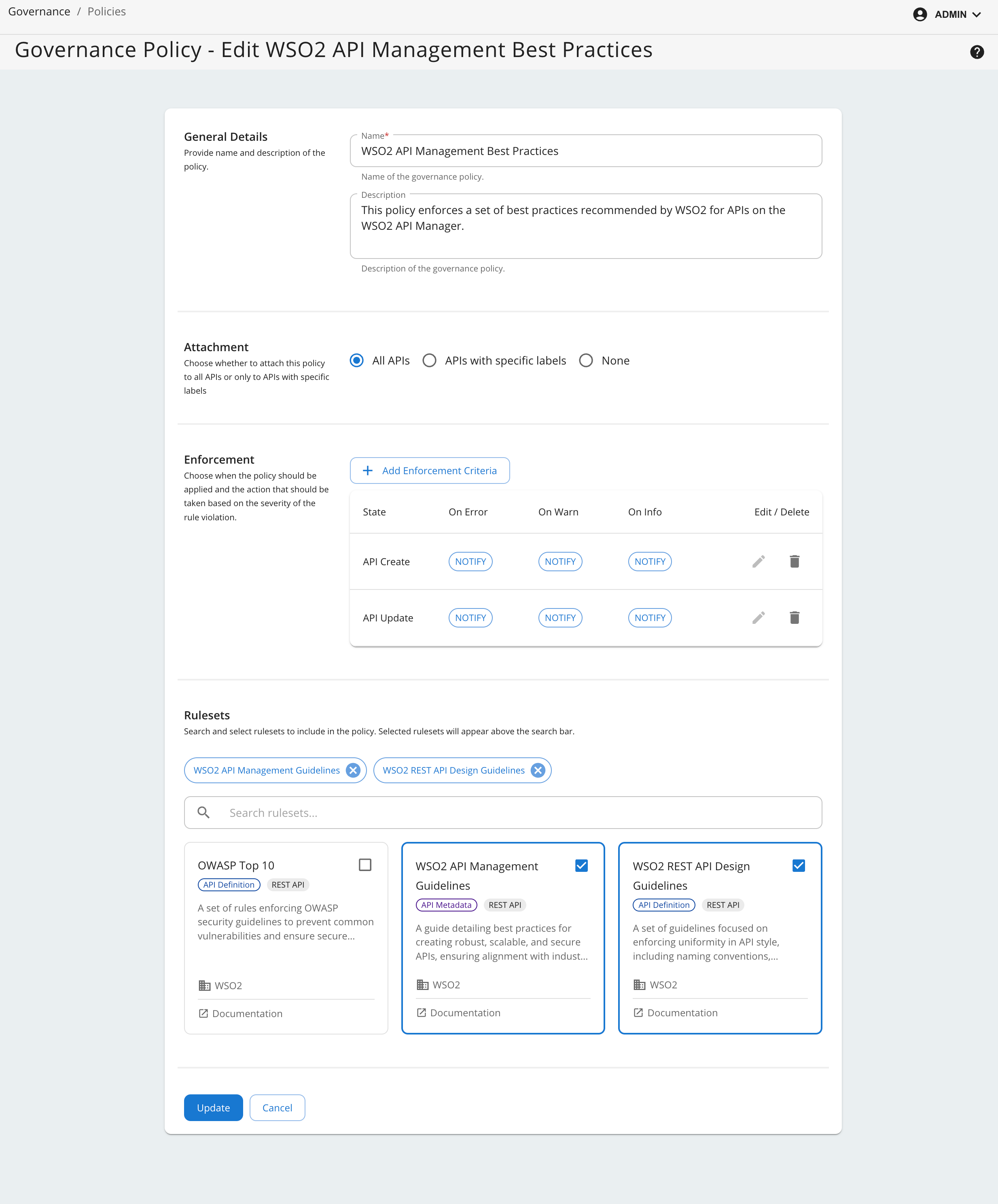Choose APIs with specific labels option

click(x=429, y=360)
